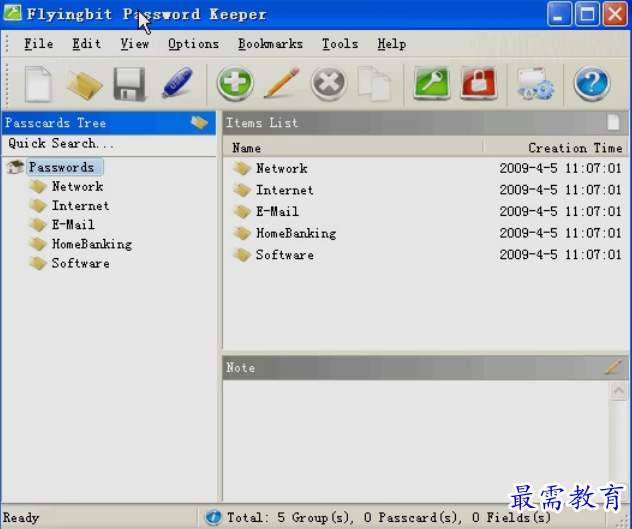The width and height of the screenshot is (632, 529).
Task: Open the File menu
Action: (x=39, y=44)
